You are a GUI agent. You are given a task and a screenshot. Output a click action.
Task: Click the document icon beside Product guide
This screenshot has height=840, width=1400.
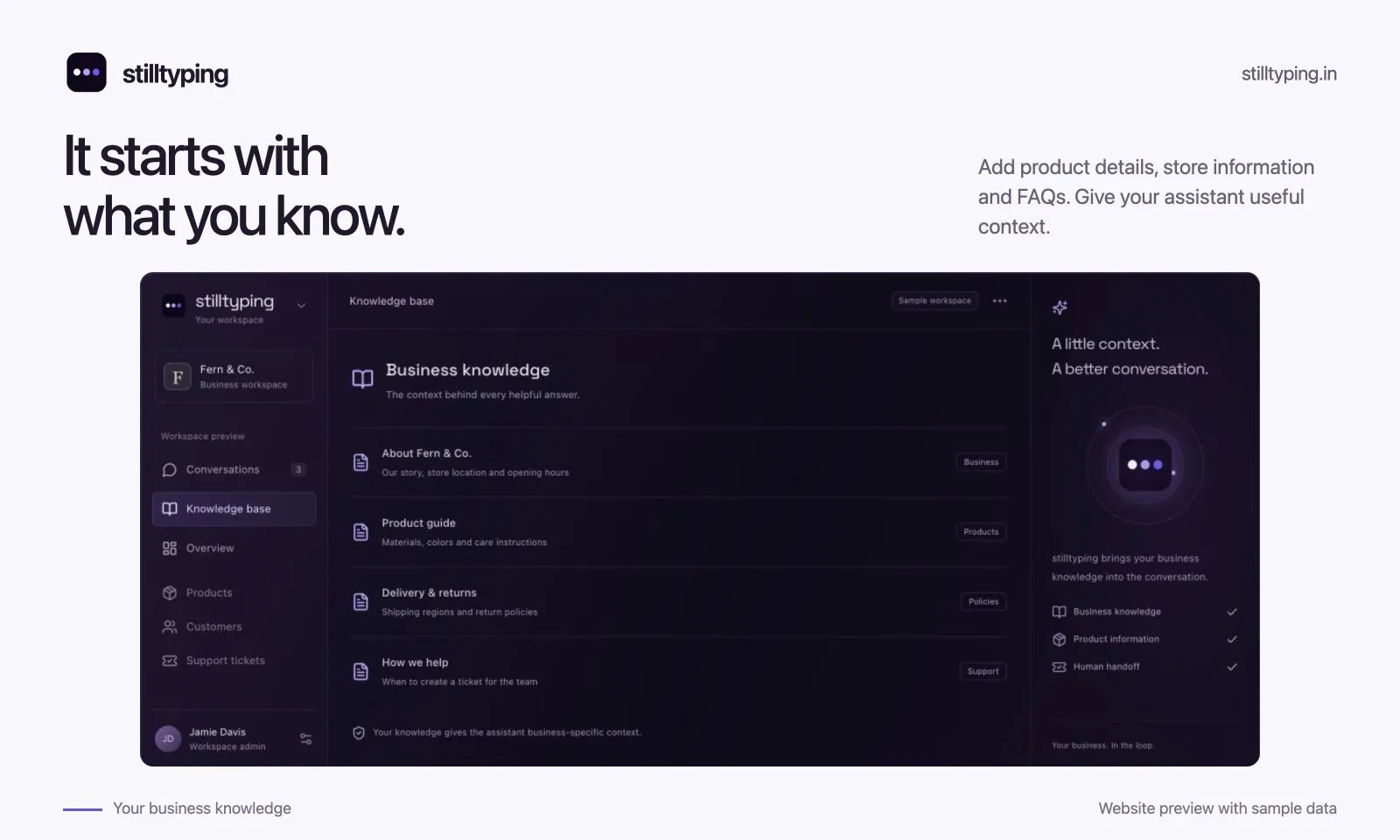[x=360, y=532]
